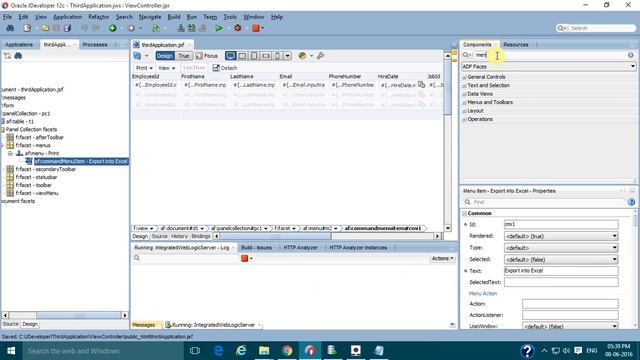
Task: Click the hierarchy icon in structure pane toolbar
Action: click(x=7, y=56)
